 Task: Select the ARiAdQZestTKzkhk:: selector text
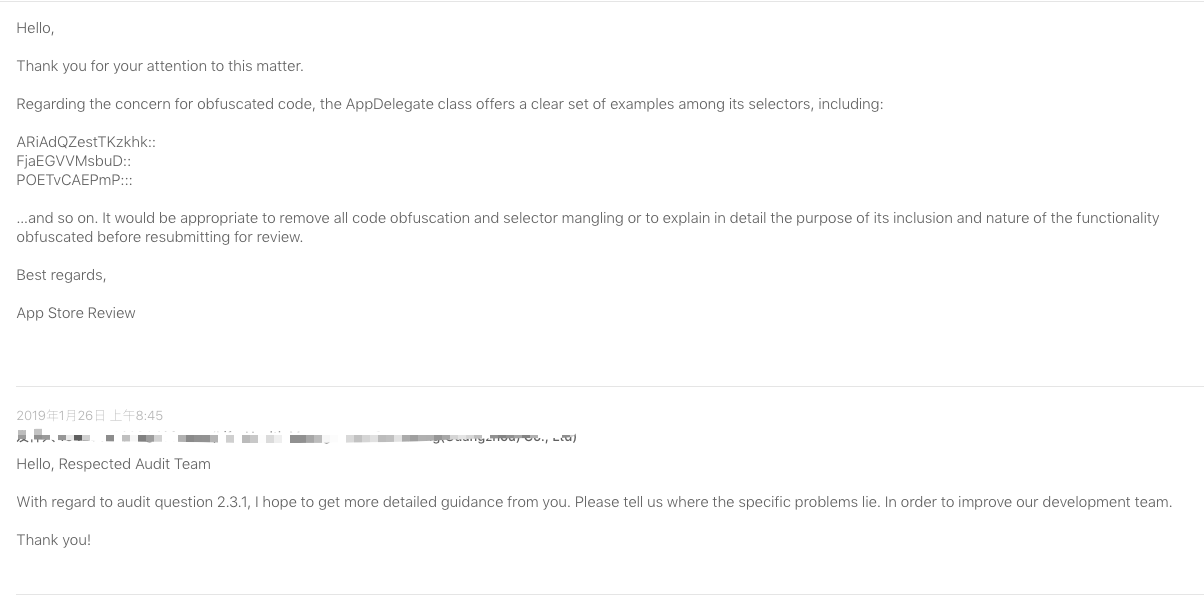tap(86, 142)
